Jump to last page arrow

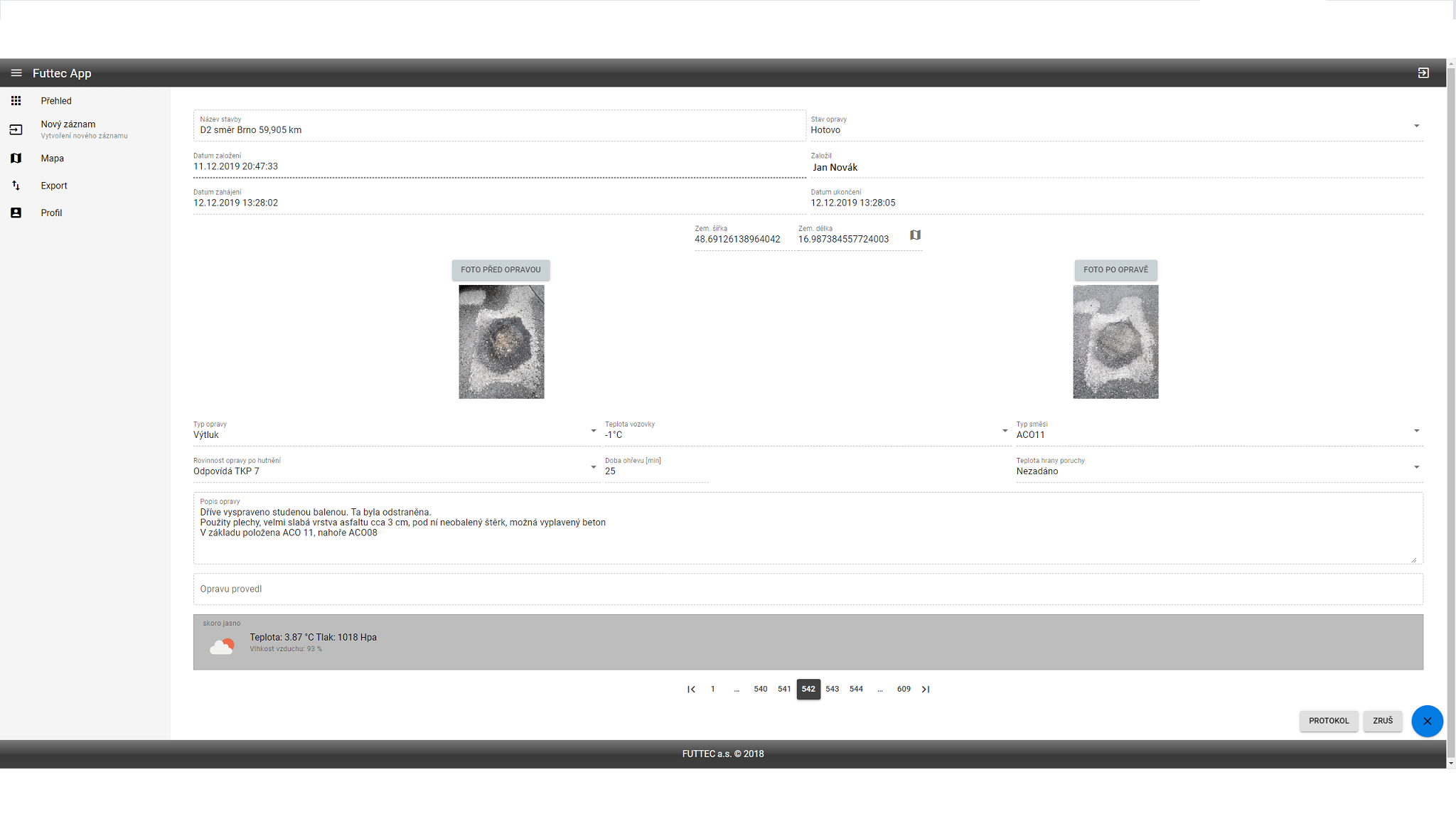pyautogui.click(x=926, y=689)
